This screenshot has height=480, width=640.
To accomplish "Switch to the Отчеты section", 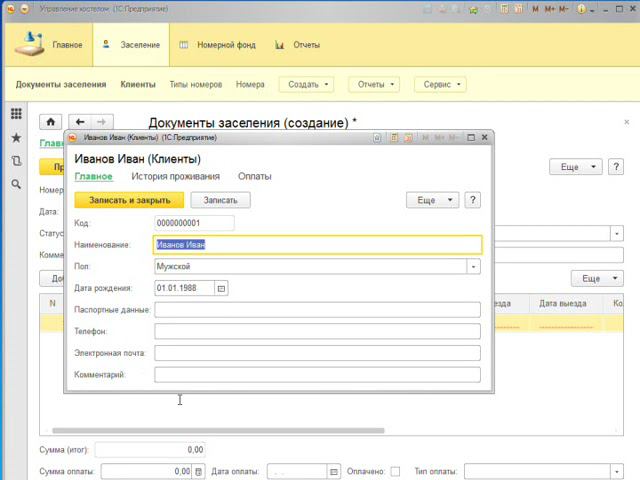I will point(297,44).
